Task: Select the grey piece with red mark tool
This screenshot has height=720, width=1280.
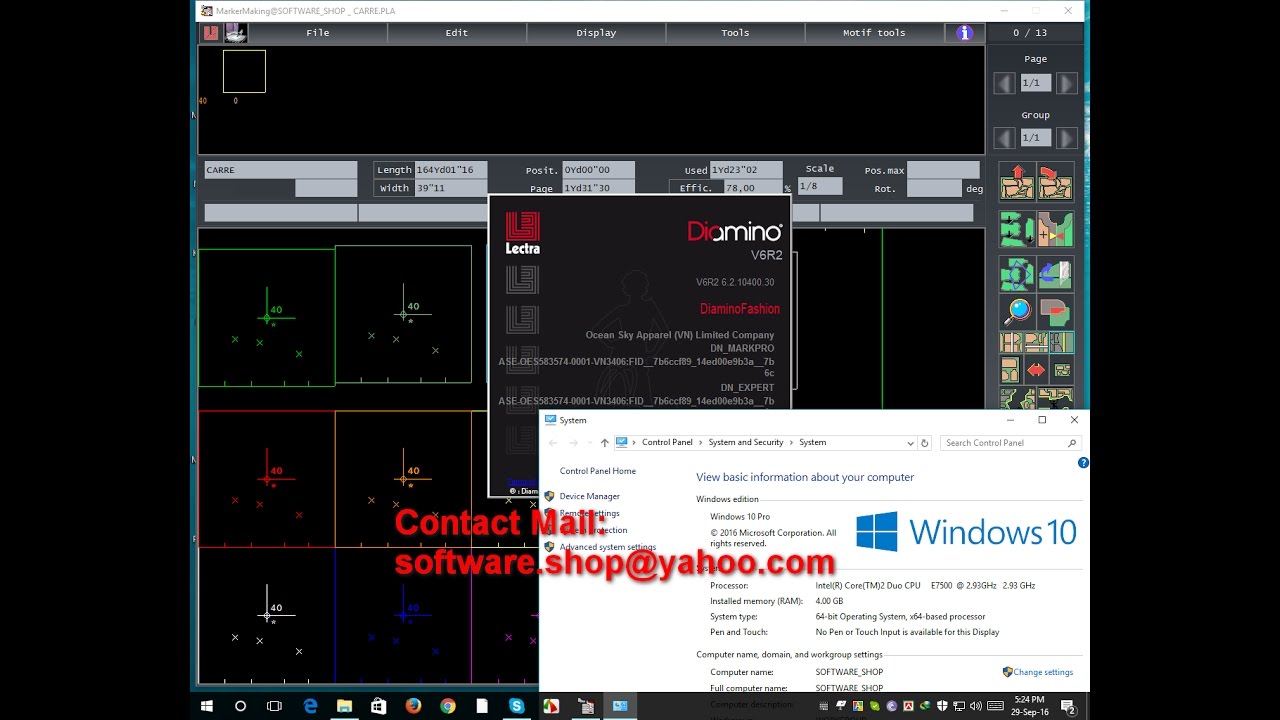Action: click(x=1056, y=311)
